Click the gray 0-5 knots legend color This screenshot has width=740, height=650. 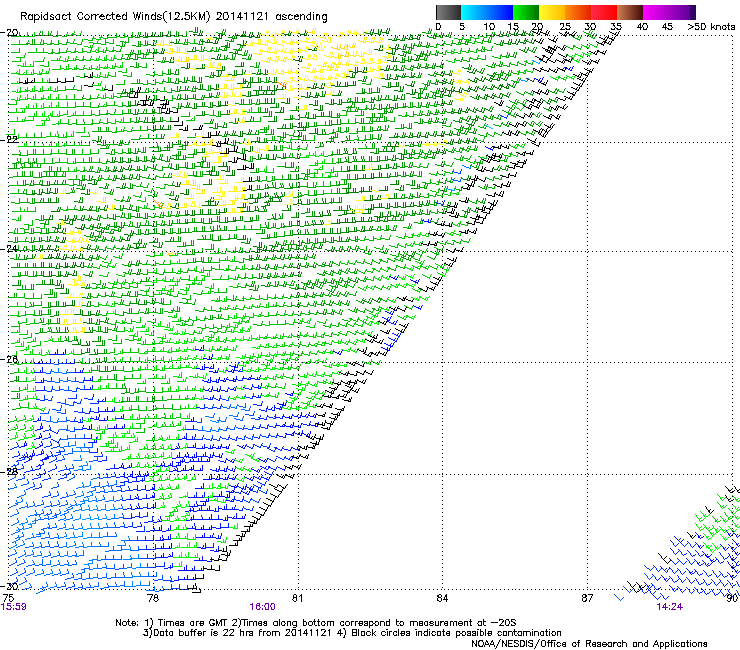[x=448, y=12]
